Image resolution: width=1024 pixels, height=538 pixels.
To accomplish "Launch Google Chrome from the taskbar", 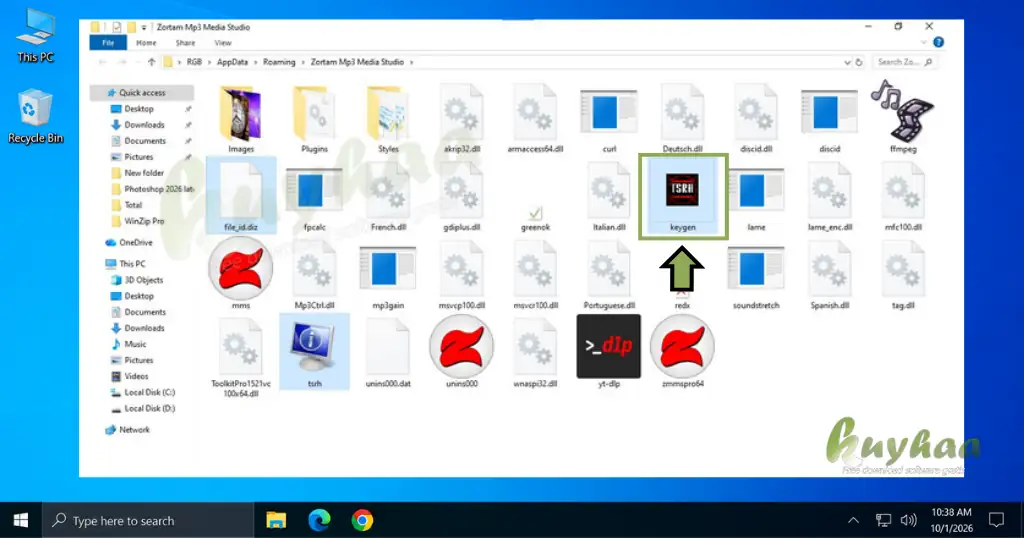I will (x=362, y=520).
